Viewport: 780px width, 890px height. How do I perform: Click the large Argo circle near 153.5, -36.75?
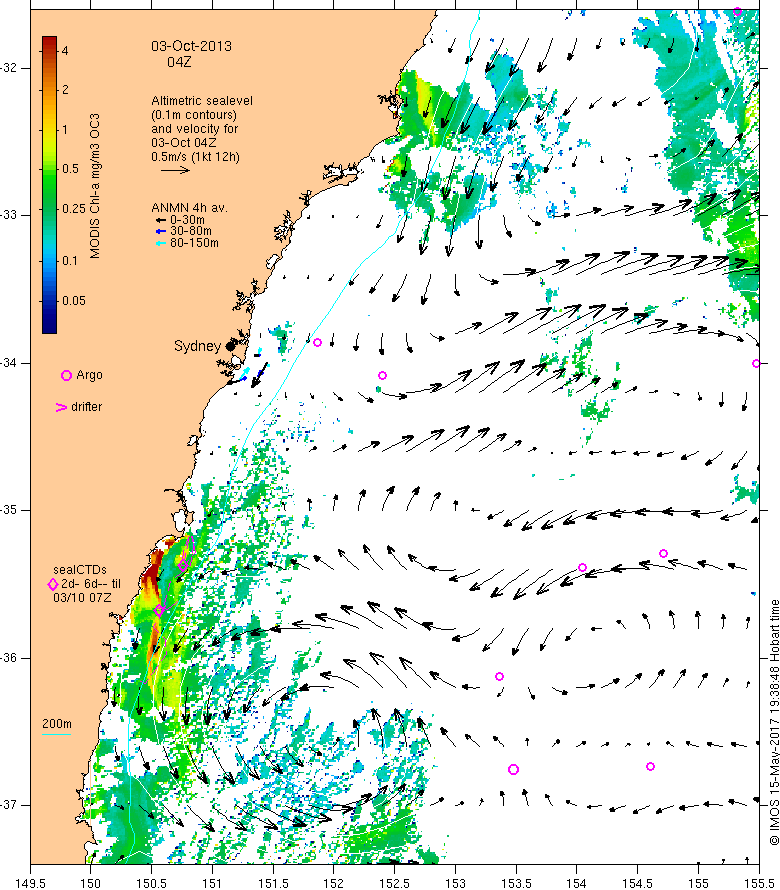(x=513, y=770)
